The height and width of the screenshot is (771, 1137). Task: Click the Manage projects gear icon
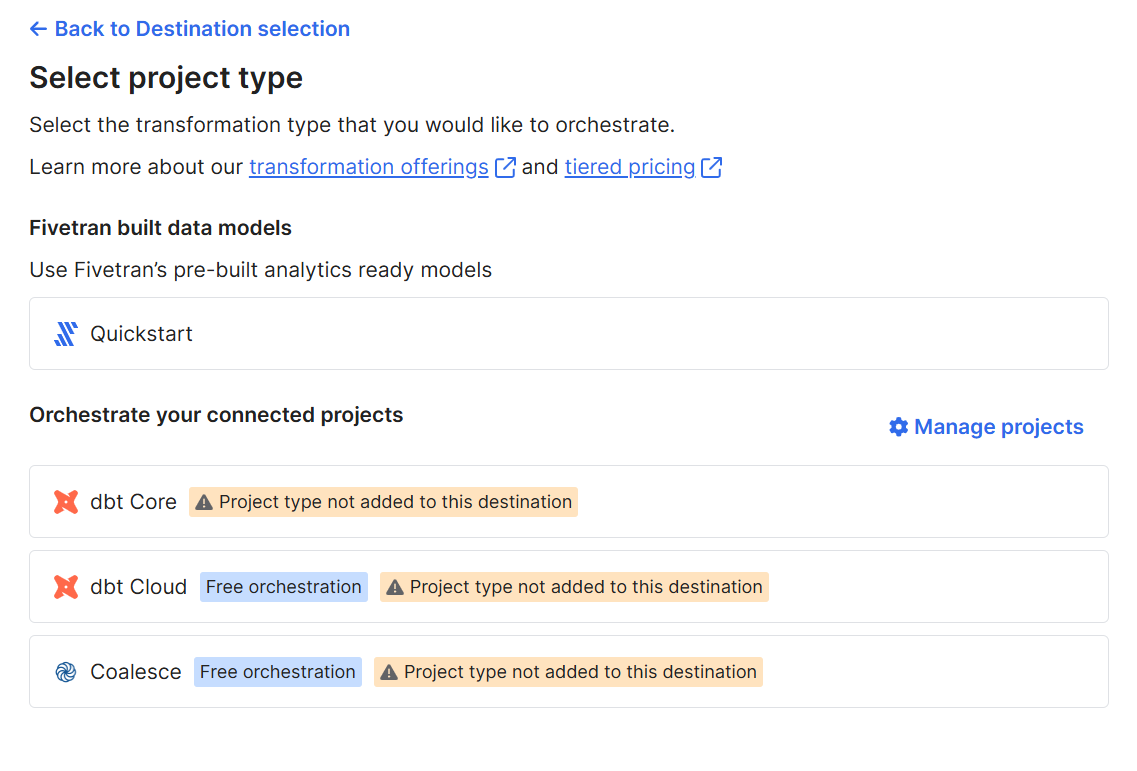[x=898, y=426]
